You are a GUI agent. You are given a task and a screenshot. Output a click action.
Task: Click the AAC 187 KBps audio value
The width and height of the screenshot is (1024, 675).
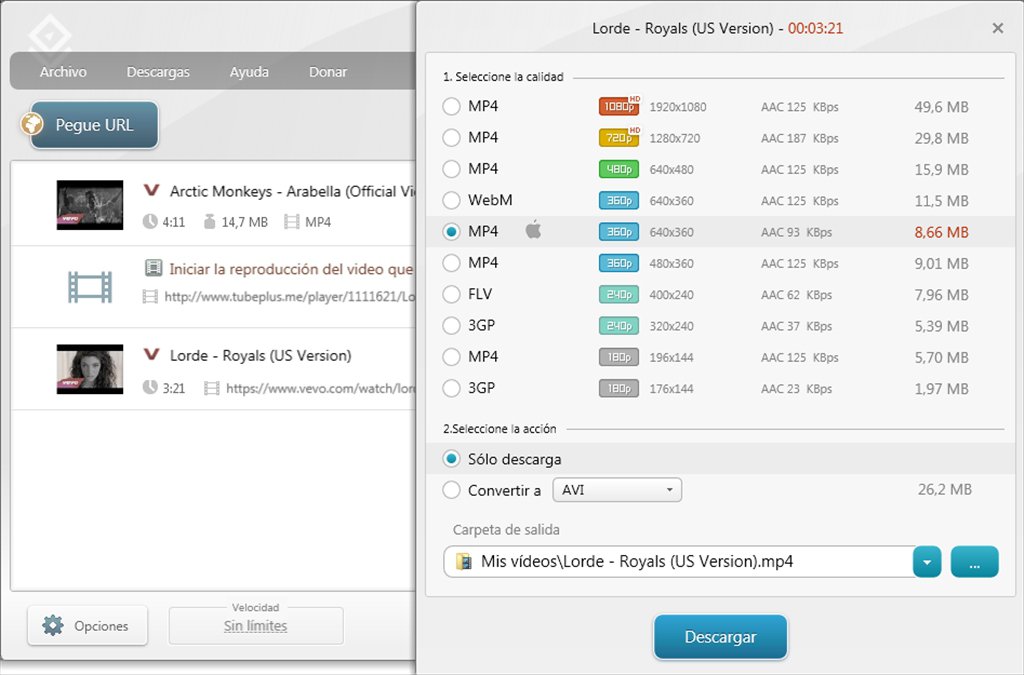coord(799,138)
